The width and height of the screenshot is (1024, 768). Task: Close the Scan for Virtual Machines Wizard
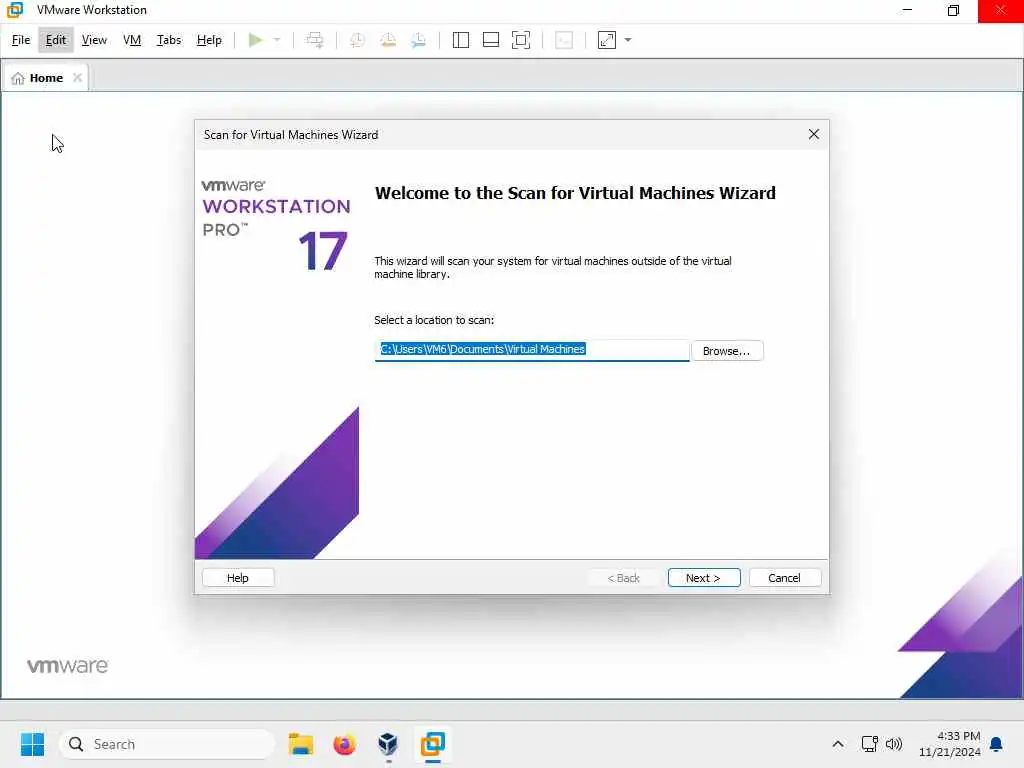pos(813,134)
